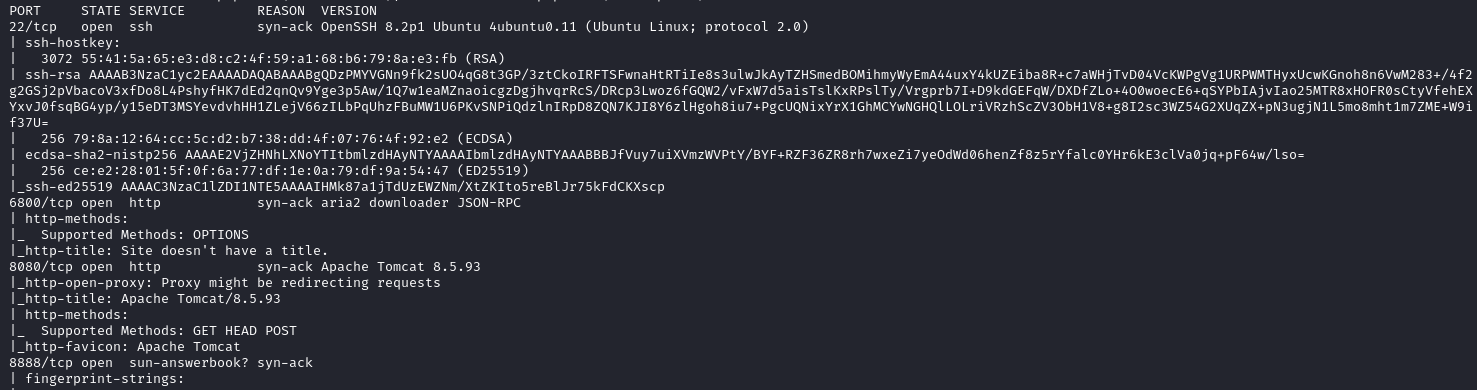Screen dimensions: 1477x390
Task: Click the 8888/tcp sun-answerbook entry
Action: 161,363
